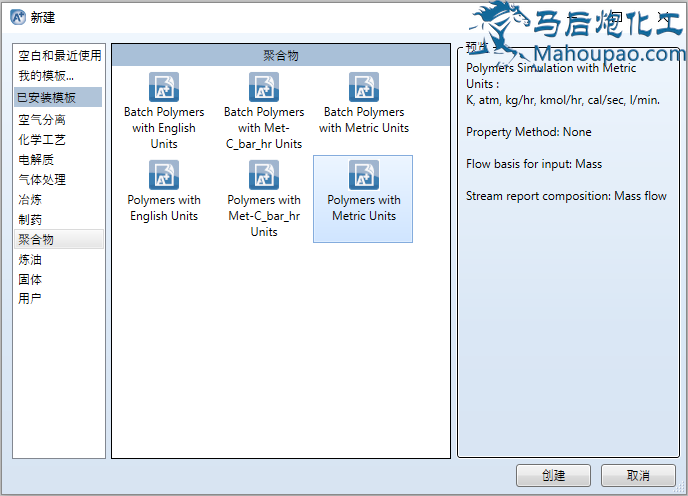Choose 化学工艺 template category
The height and width of the screenshot is (496, 688).
tap(42, 140)
